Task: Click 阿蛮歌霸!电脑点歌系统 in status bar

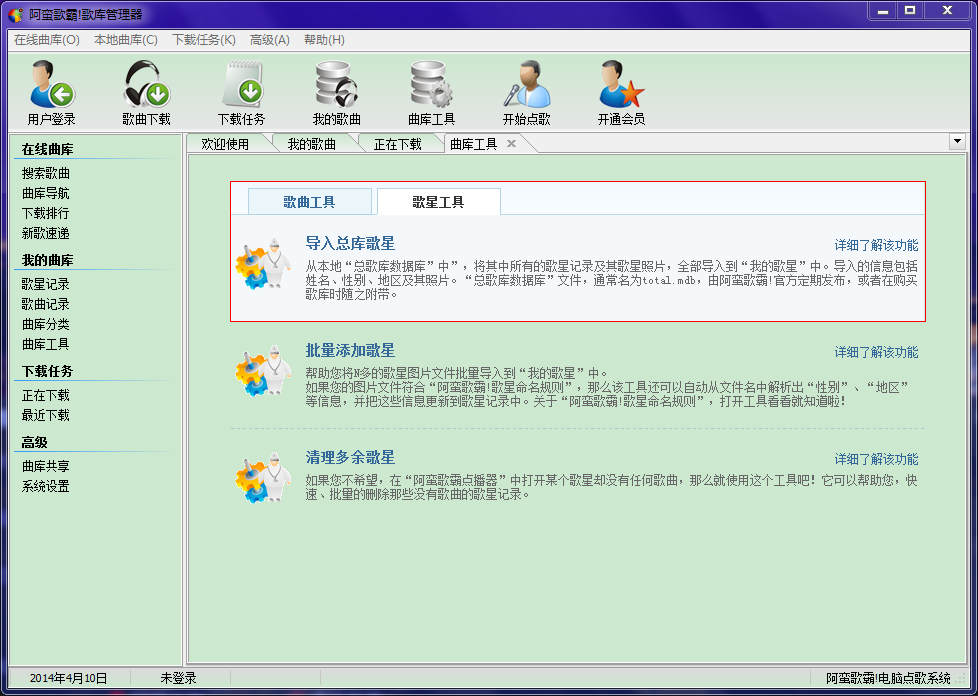Action: tap(888, 679)
